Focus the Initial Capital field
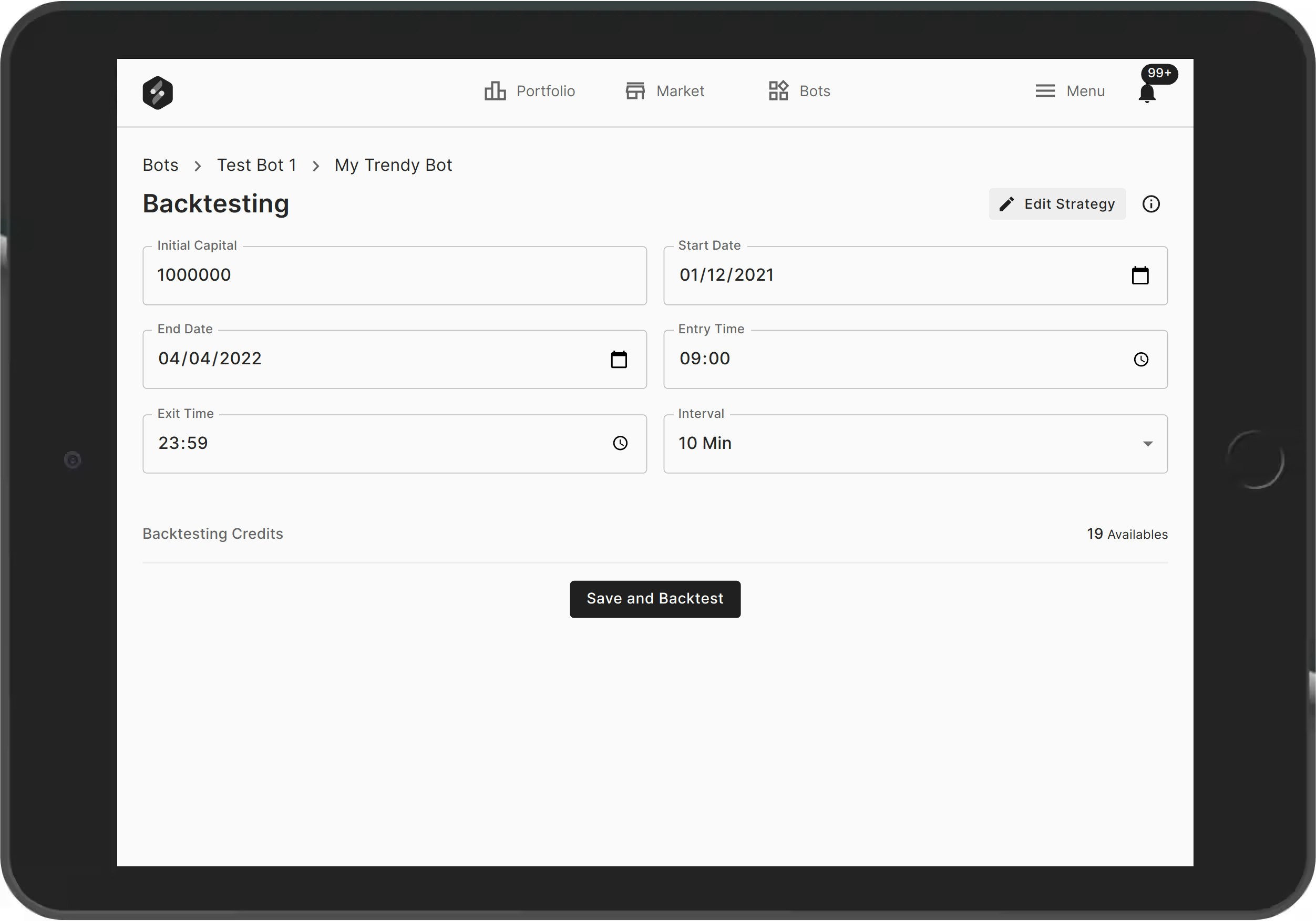This screenshot has height=921, width=1316. pos(394,276)
